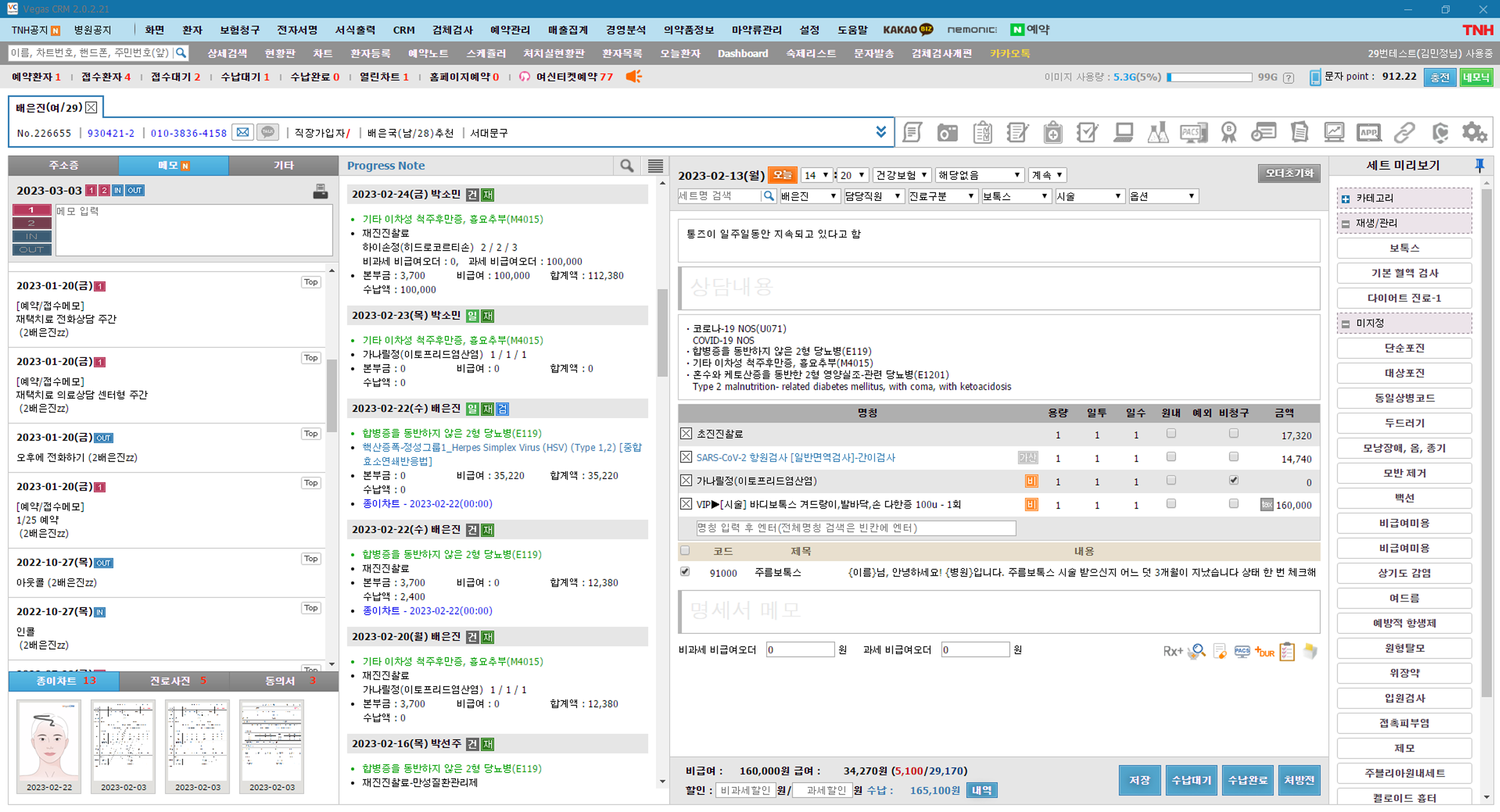
Task: Toggle 비청구 checkbox for 가나릴정 row
Action: 1233,480
